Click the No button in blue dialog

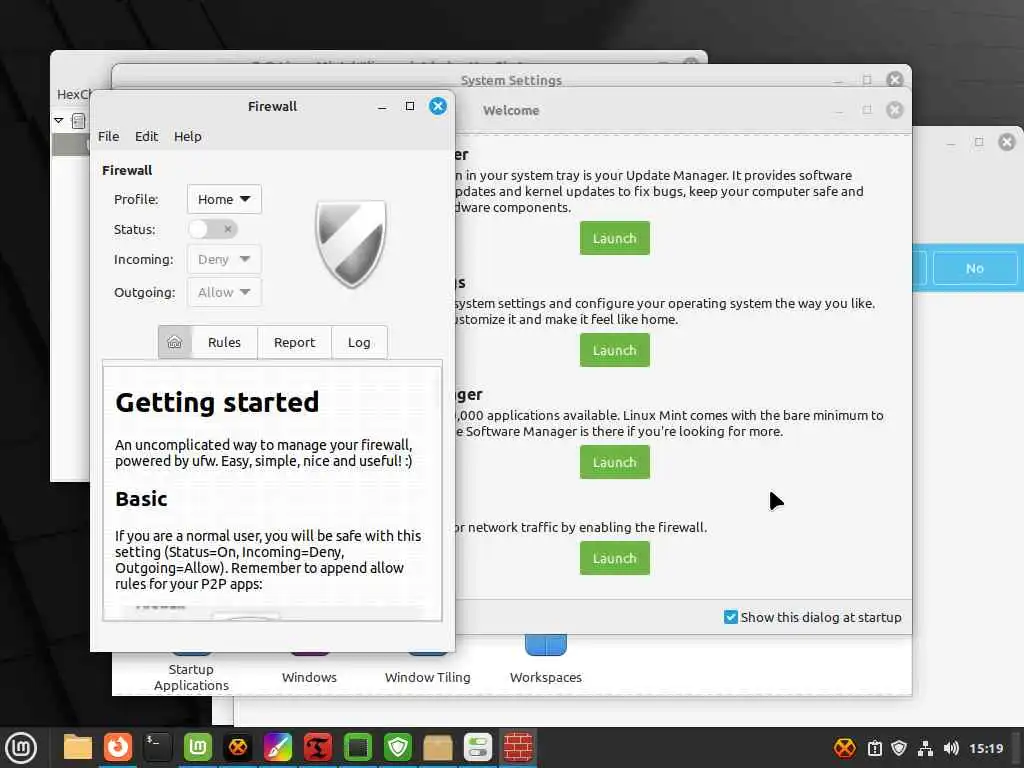975,268
